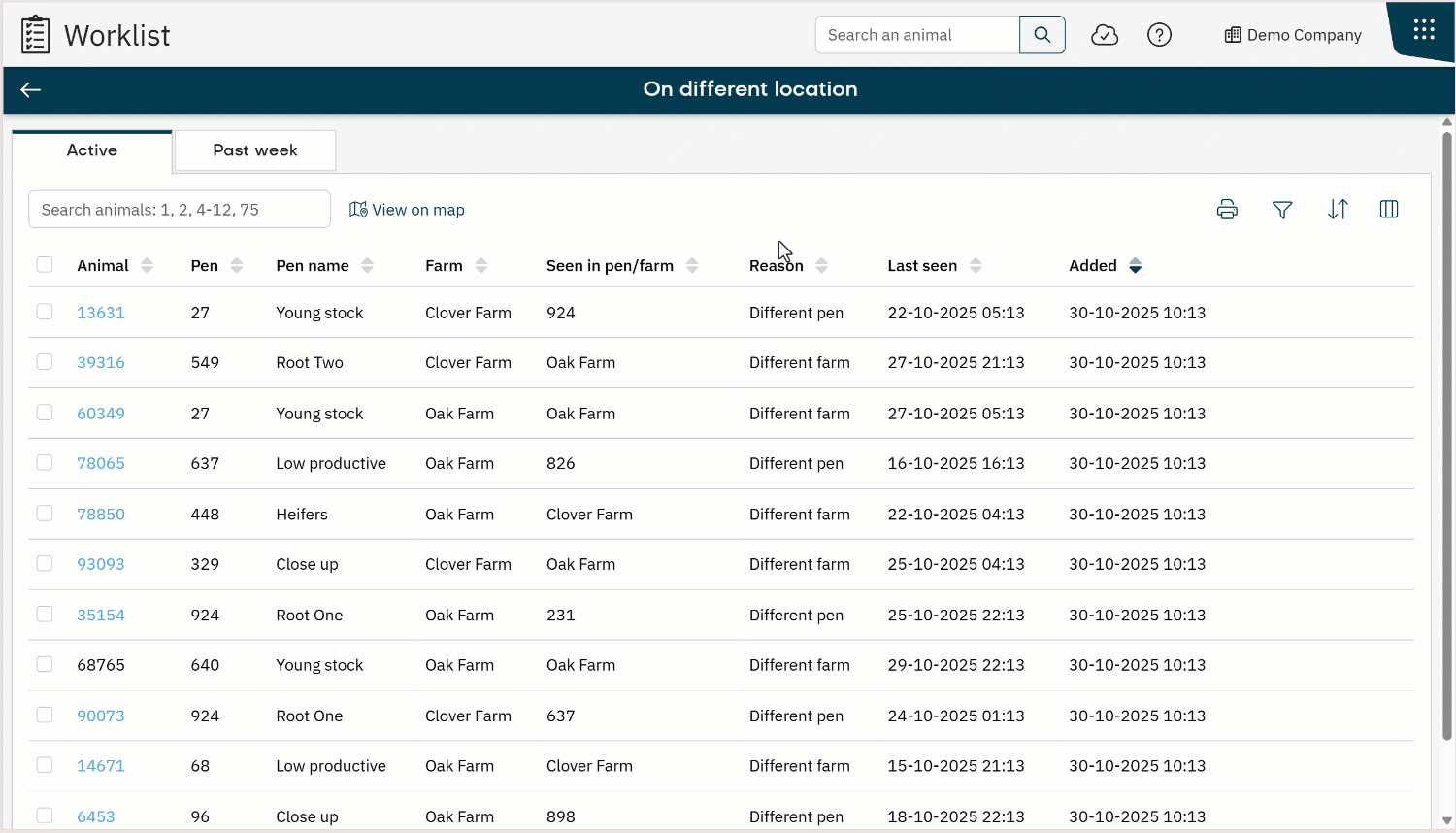Open the cloud sync status icon
The height and width of the screenshot is (833, 1456).
(1105, 35)
